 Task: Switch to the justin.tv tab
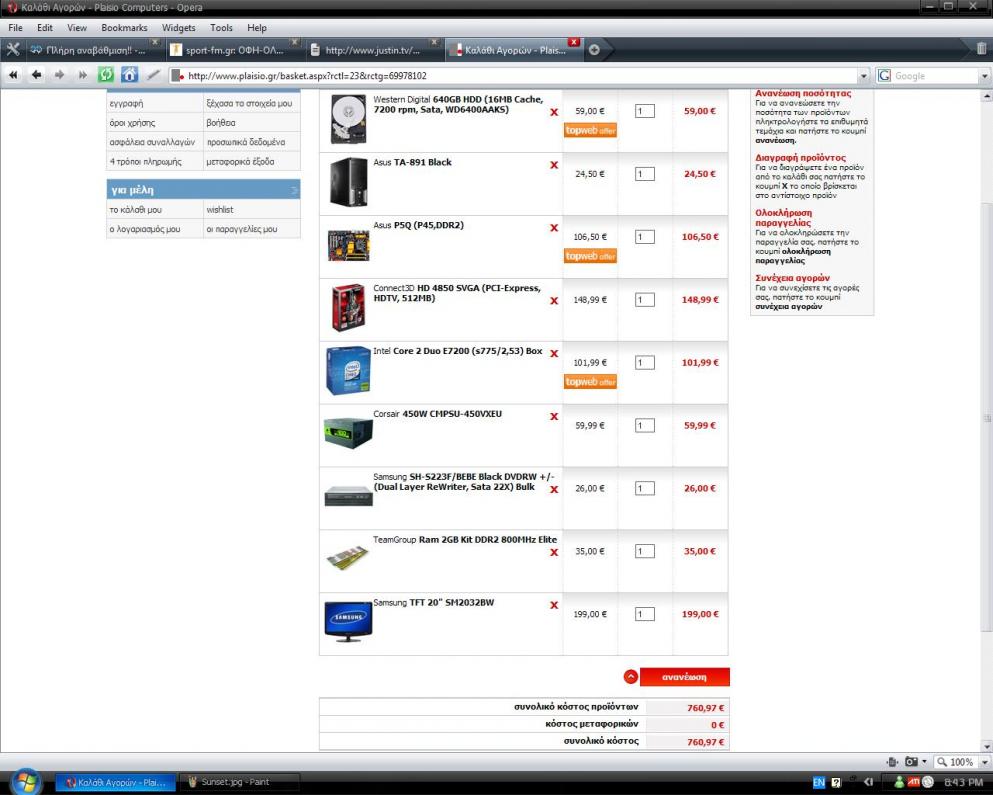click(x=372, y=50)
